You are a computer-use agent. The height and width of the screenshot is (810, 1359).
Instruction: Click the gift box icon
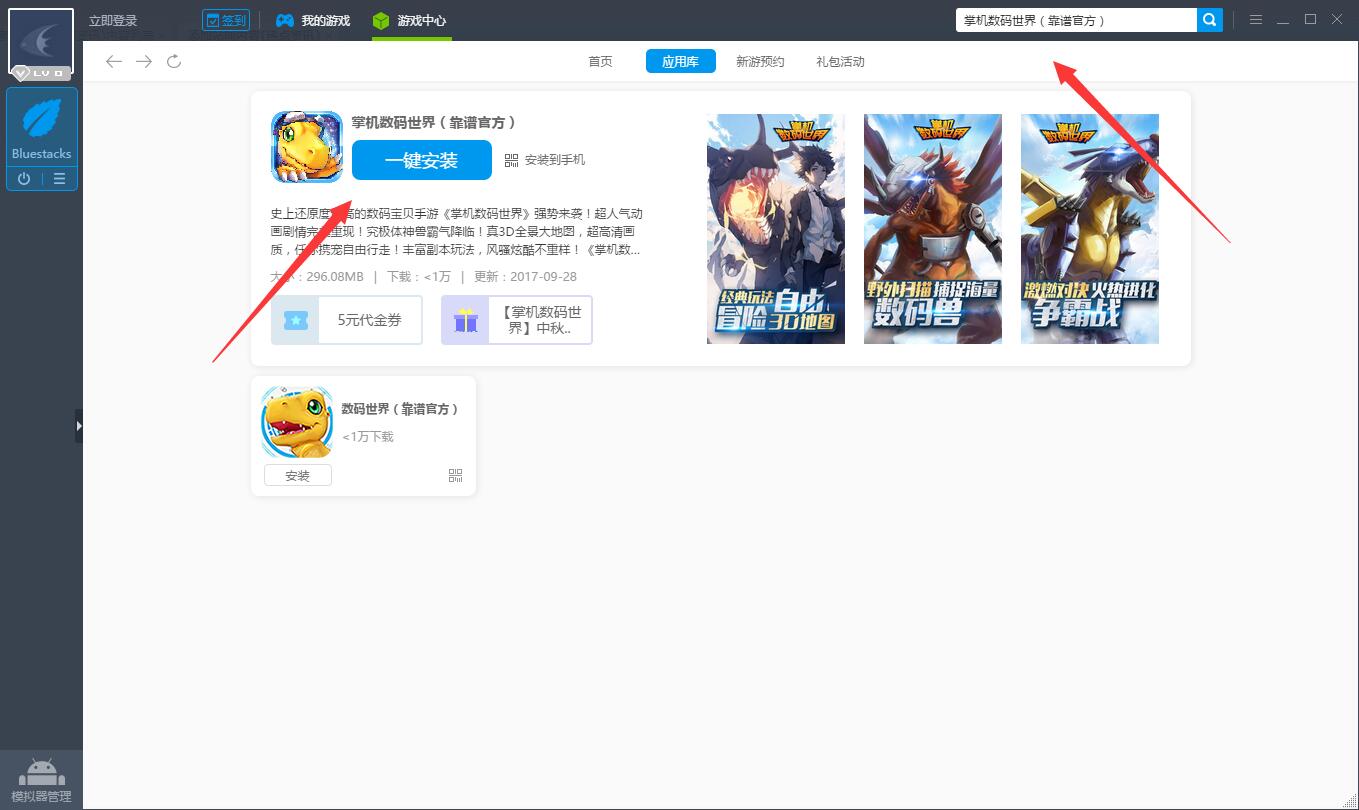[x=466, y=320]
